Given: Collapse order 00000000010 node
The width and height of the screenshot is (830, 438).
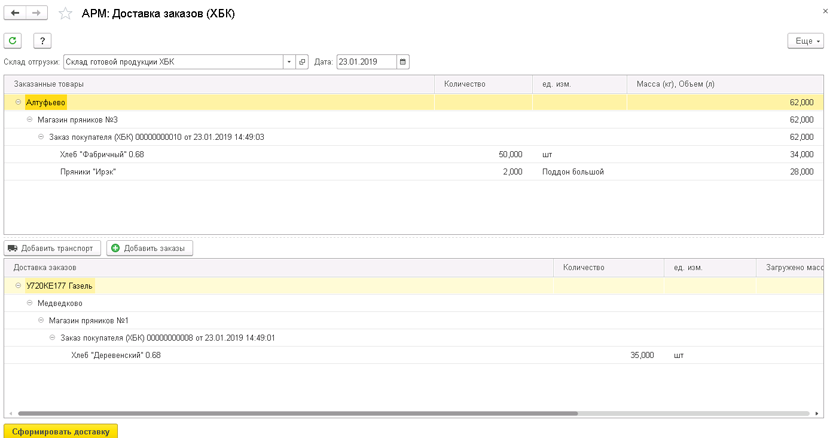Looking at the screenshot, I should pos(41,137).
